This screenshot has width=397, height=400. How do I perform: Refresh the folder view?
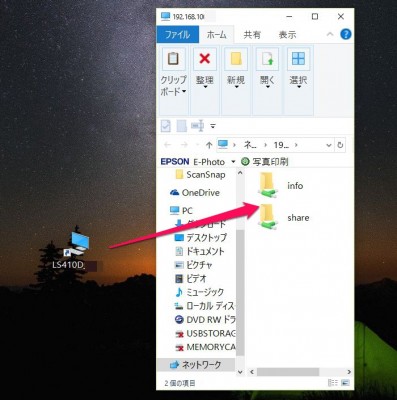point(340,145)
